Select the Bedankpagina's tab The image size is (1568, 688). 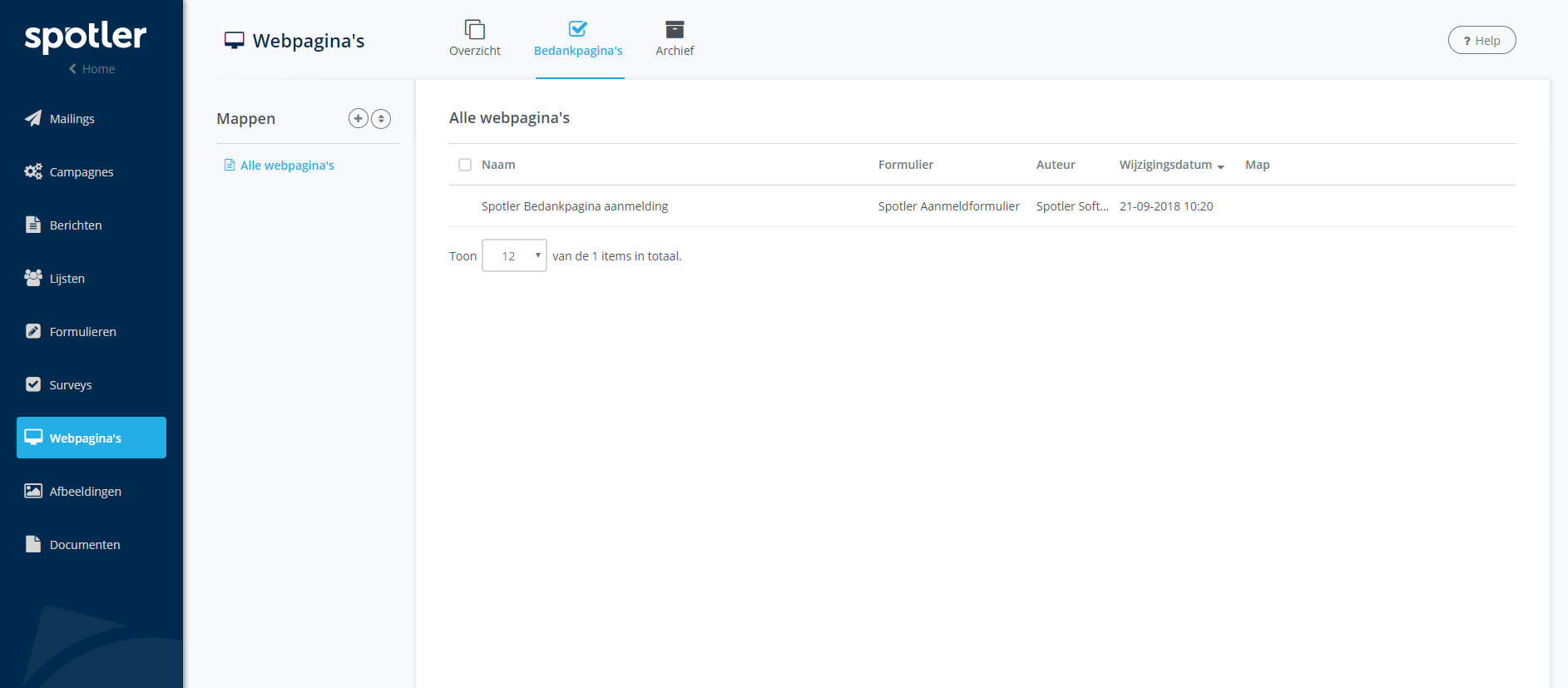578,39
